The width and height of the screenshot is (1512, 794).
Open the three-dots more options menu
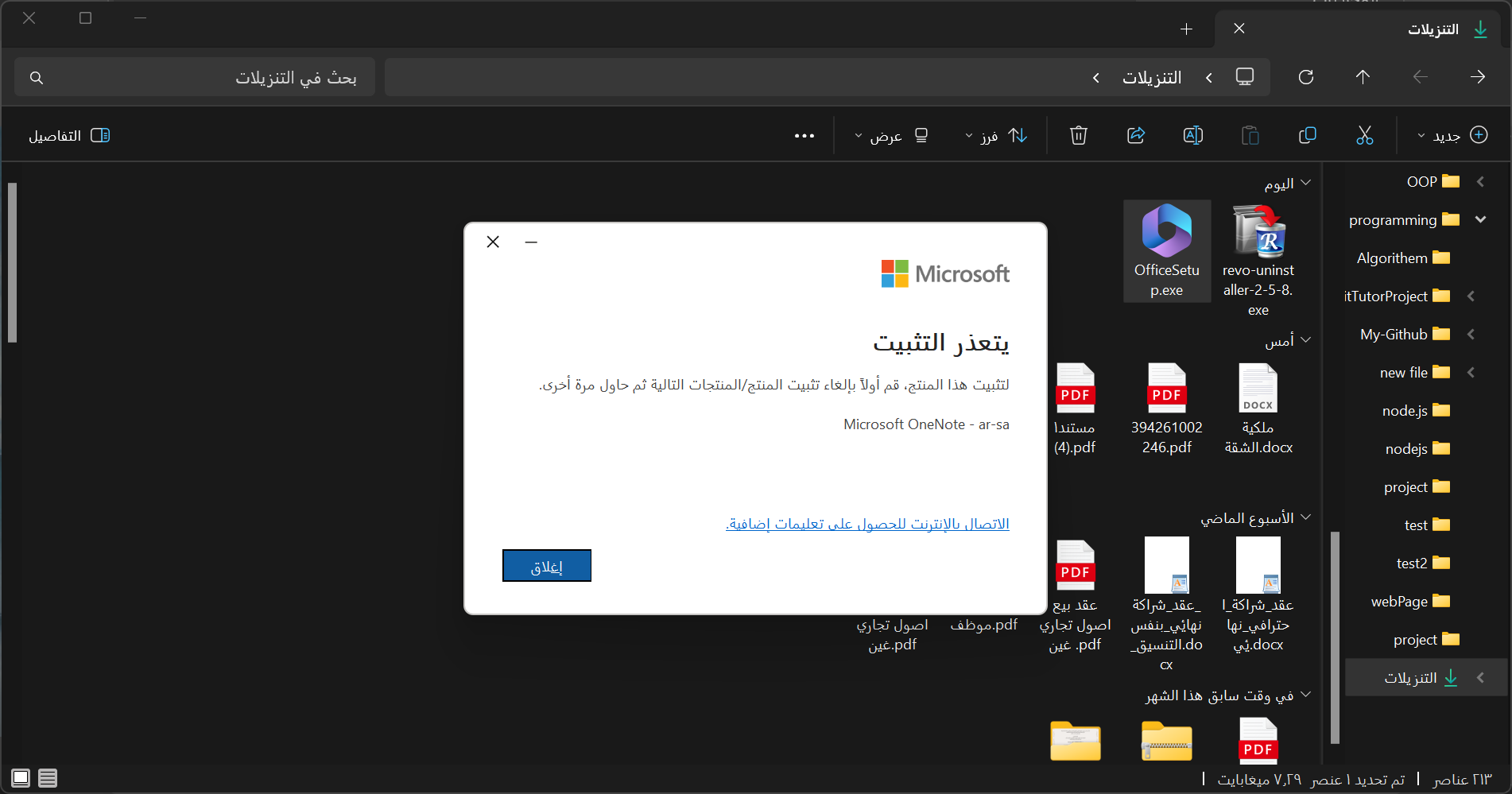804,136
